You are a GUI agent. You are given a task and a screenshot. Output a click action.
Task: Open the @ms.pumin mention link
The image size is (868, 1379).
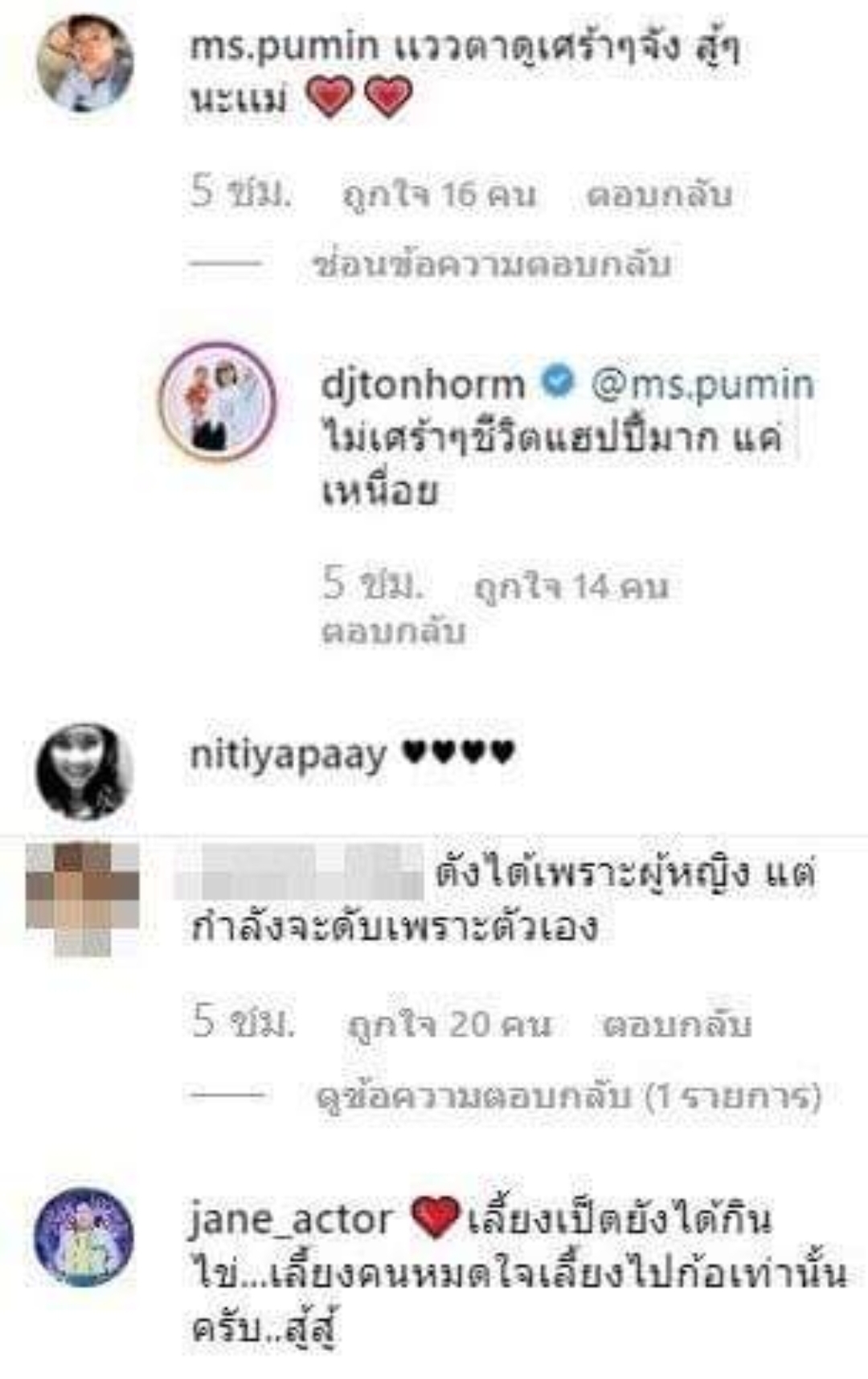702,385
